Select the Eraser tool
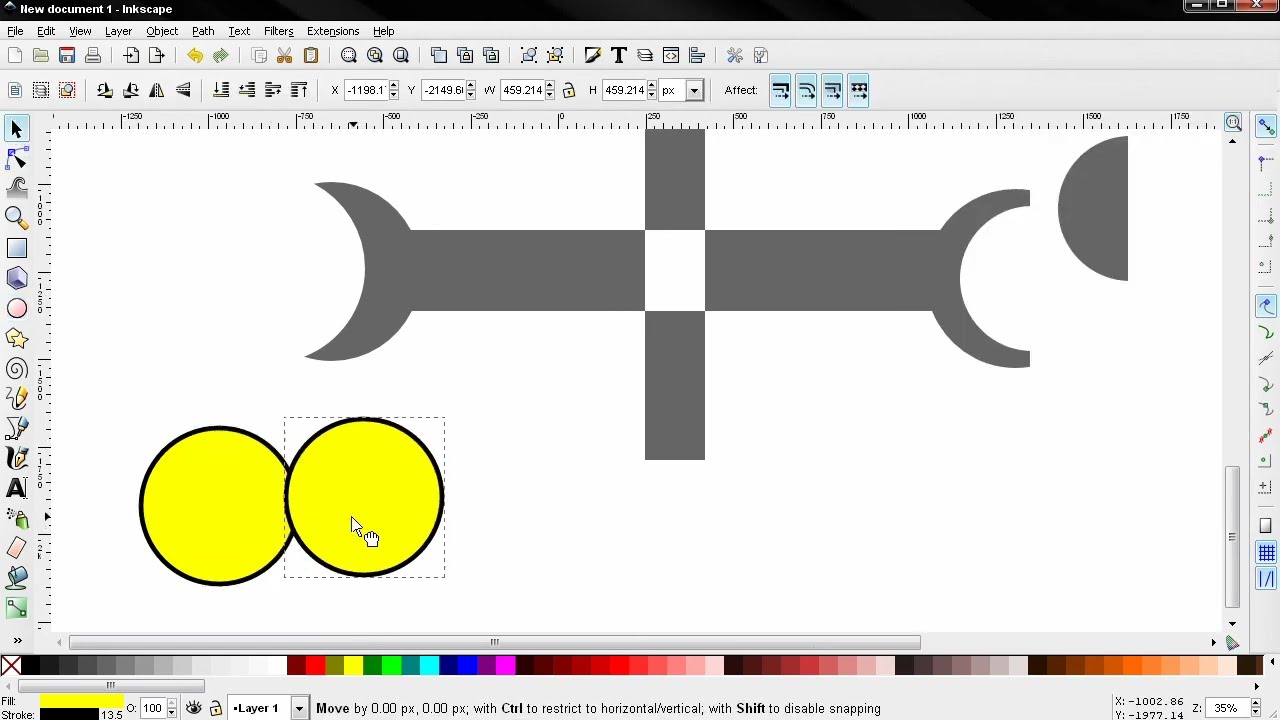The width and height of the screenshot is (1280, 720). 16,548
